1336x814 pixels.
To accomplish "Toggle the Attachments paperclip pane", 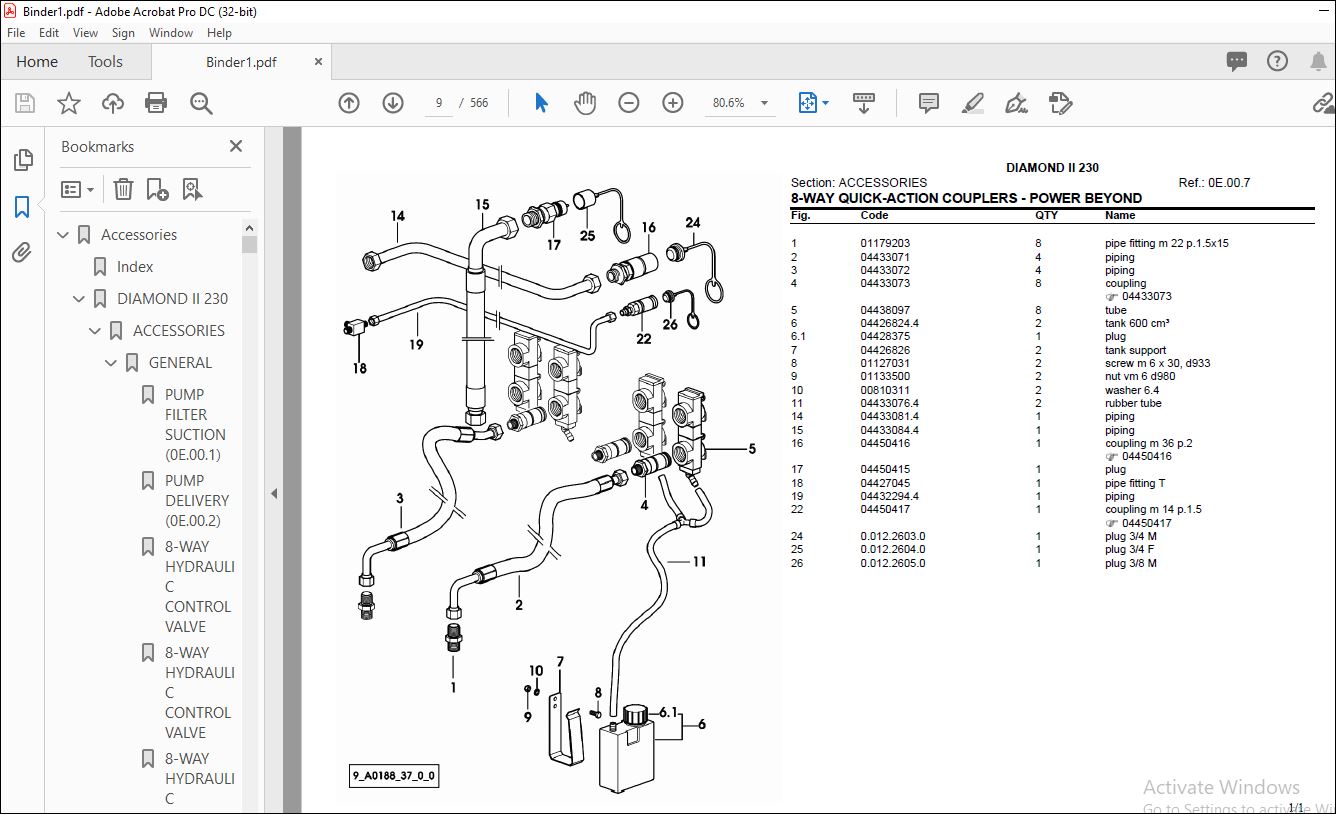I will click(x=22, y=253).
